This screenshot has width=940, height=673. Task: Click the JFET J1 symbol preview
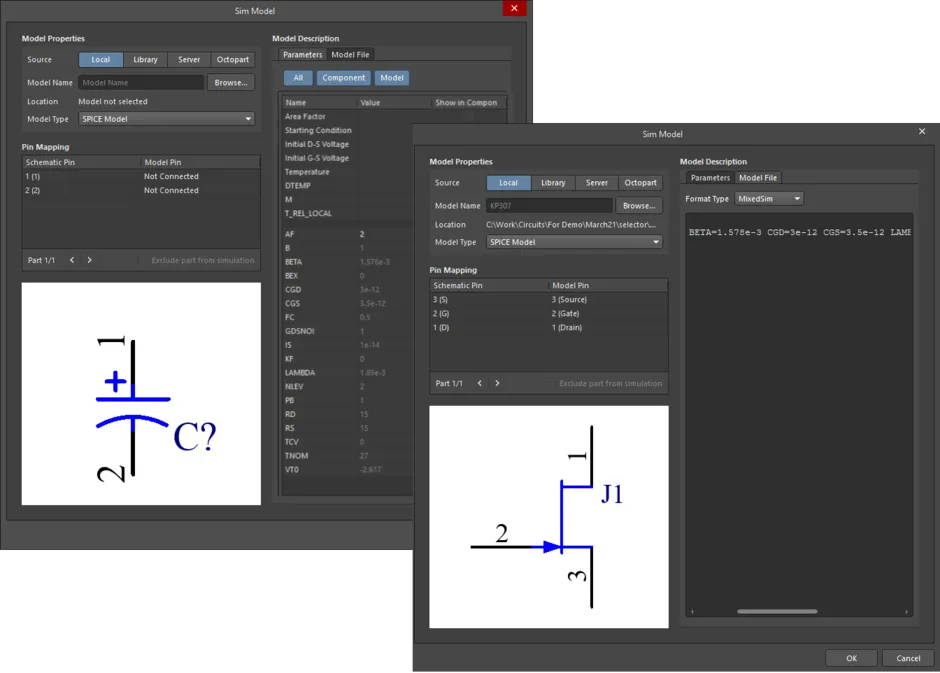point(549,517)
